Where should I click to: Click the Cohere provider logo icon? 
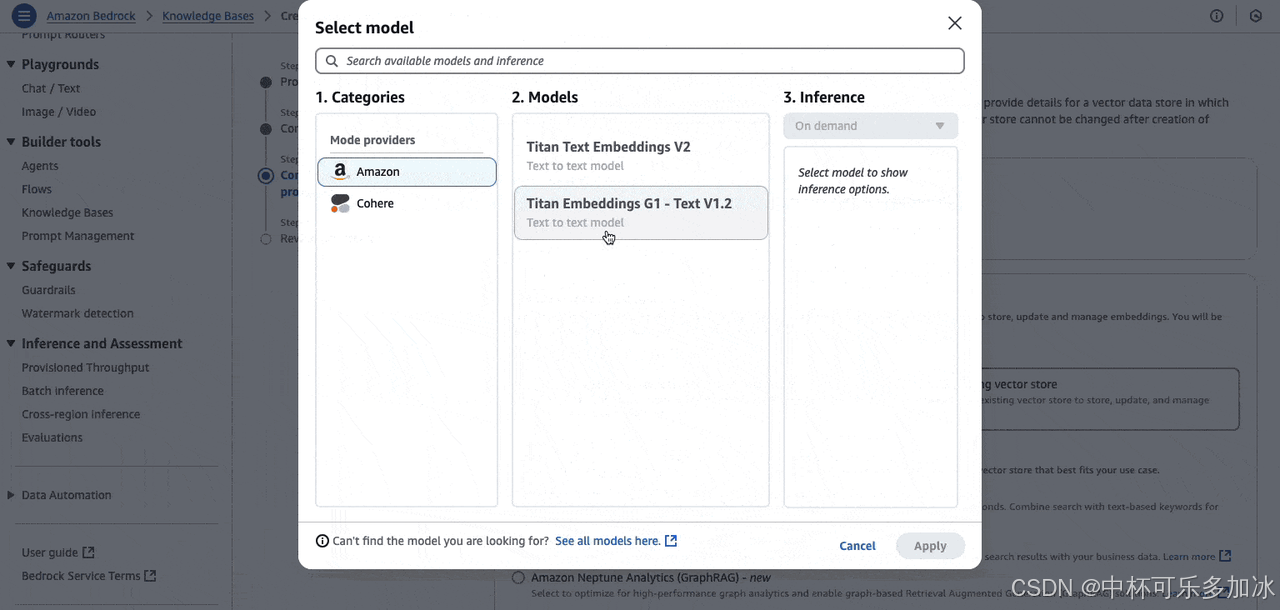pyautogui.click(x=341, y=203)
